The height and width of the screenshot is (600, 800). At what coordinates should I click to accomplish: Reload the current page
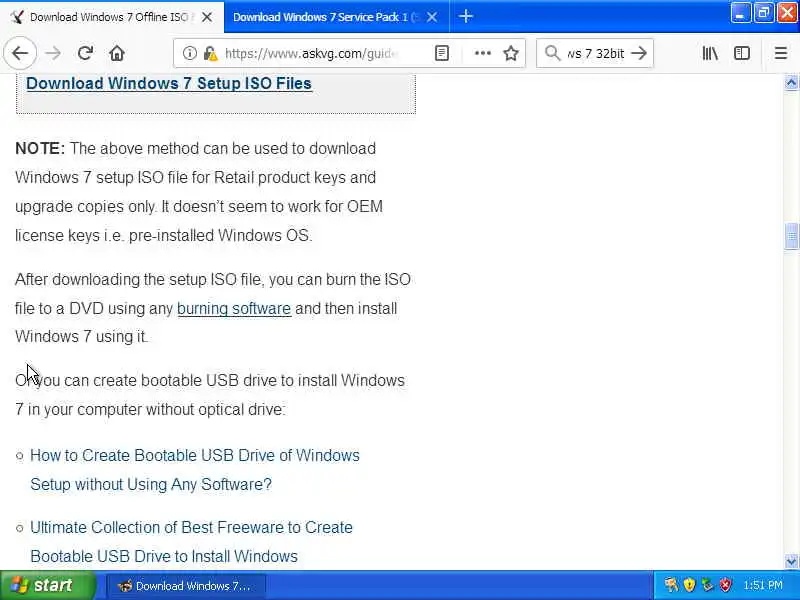click(85, 53)
